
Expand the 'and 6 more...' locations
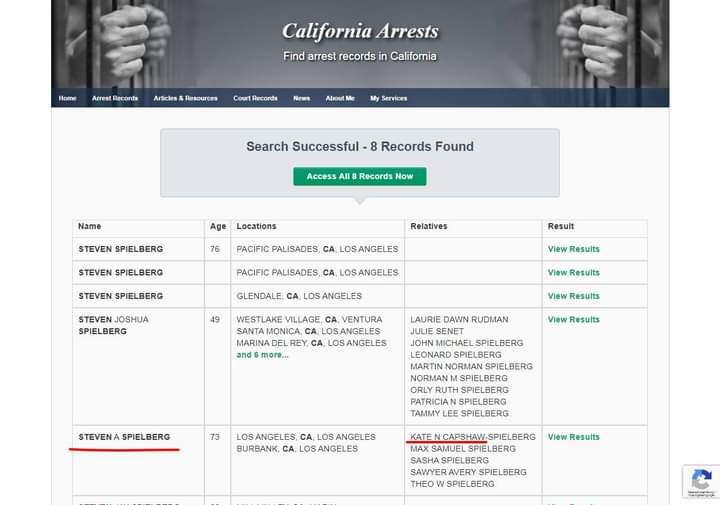(262, 355)
